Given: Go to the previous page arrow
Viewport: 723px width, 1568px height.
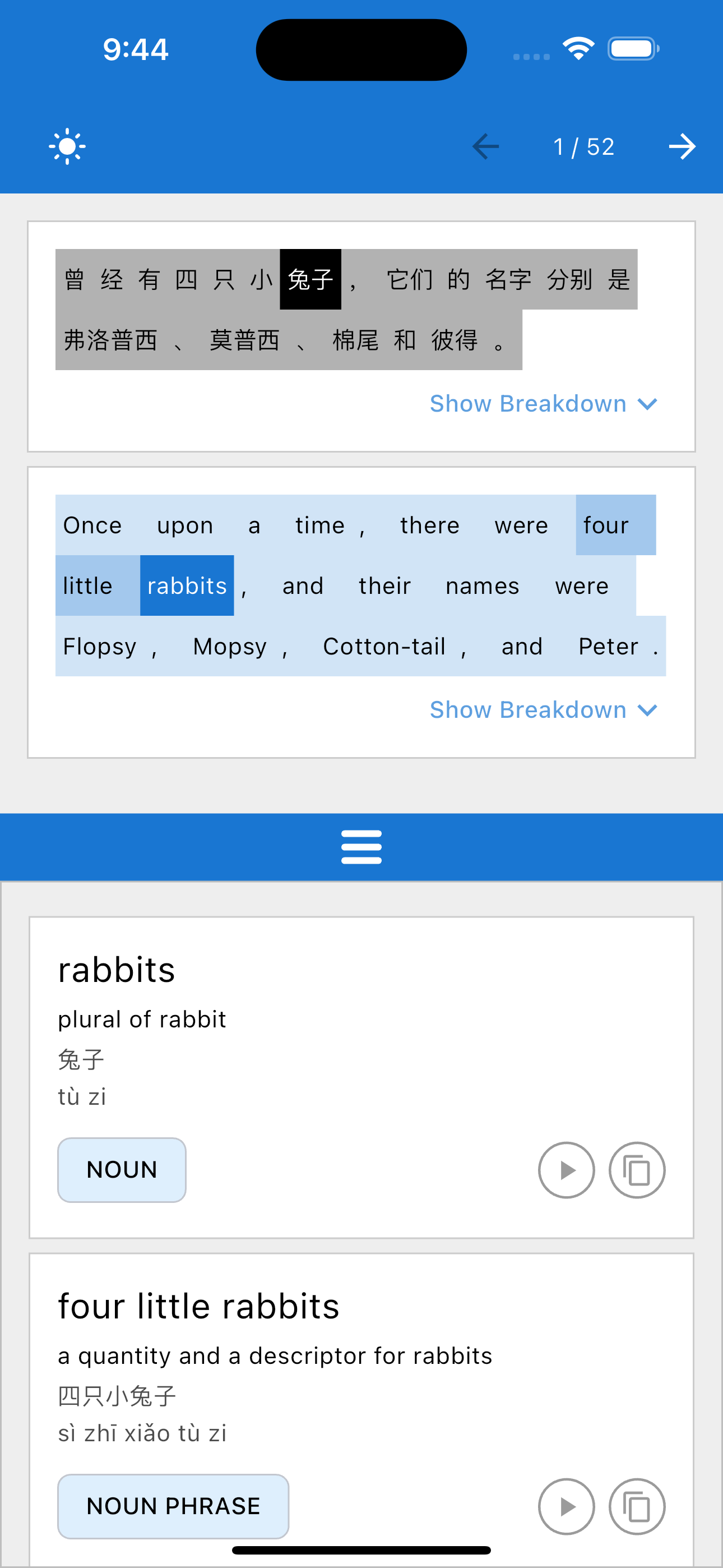Looking at the screenshot, I should coord(485,146).
